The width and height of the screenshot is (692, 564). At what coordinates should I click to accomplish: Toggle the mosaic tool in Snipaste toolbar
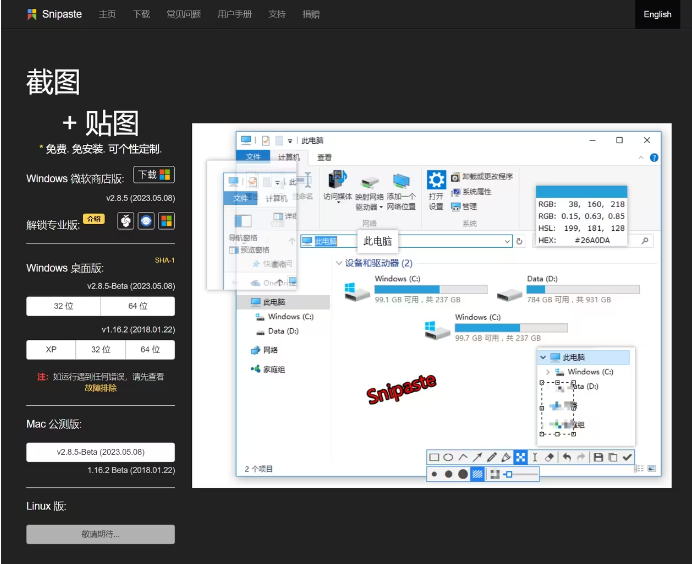coord(521,457)
